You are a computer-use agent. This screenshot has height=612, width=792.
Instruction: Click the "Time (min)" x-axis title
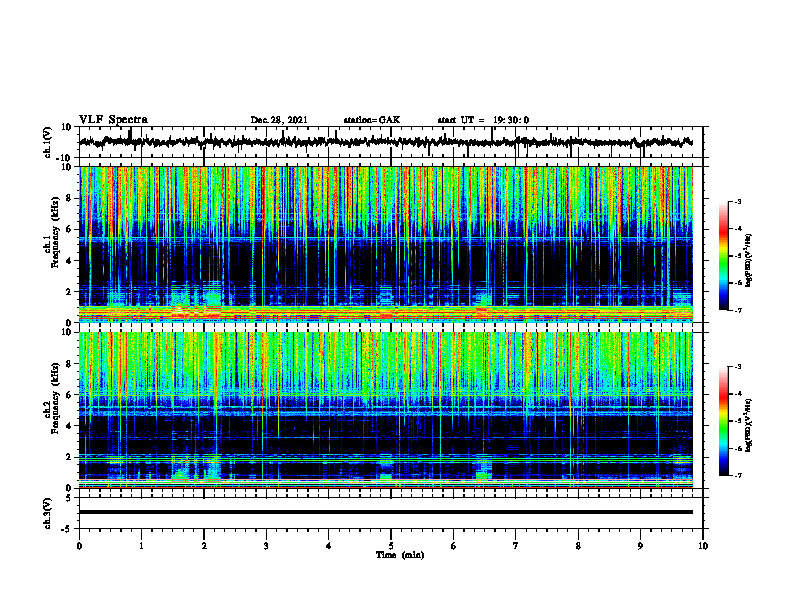pos(400,555)
